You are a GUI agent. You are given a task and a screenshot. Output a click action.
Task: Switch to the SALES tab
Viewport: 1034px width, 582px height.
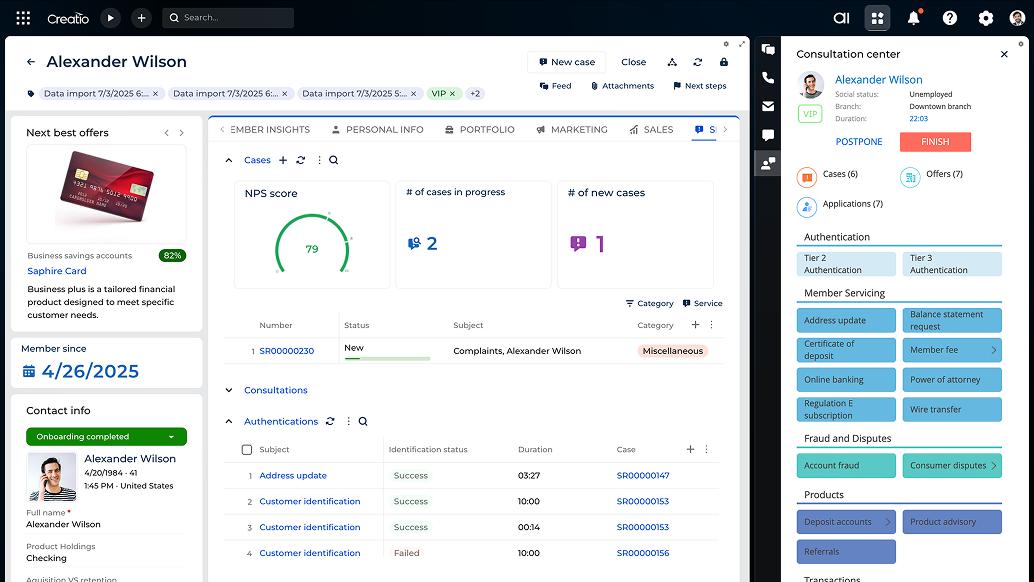pyautogui.click(x=659, y=129)
